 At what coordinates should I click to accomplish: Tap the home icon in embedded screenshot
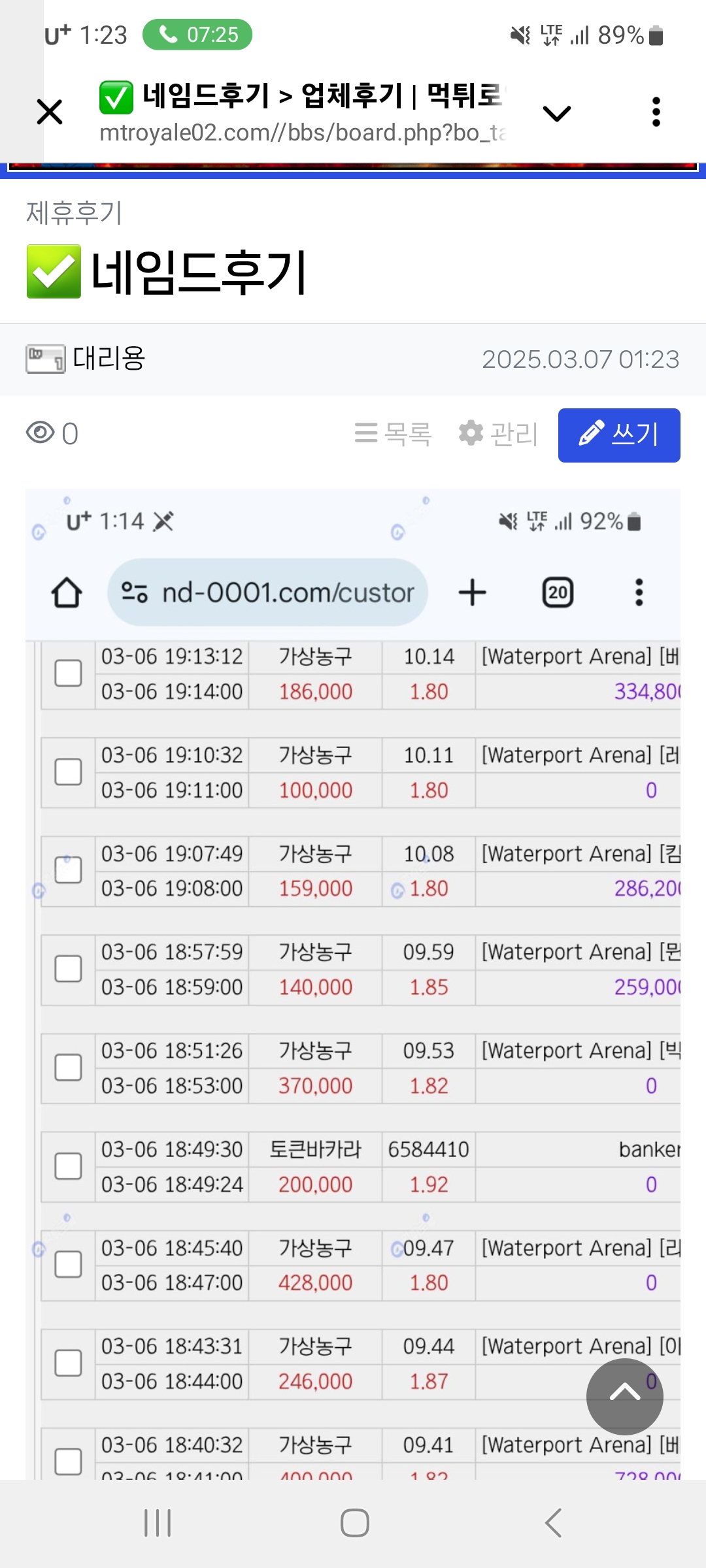[67, 593]
